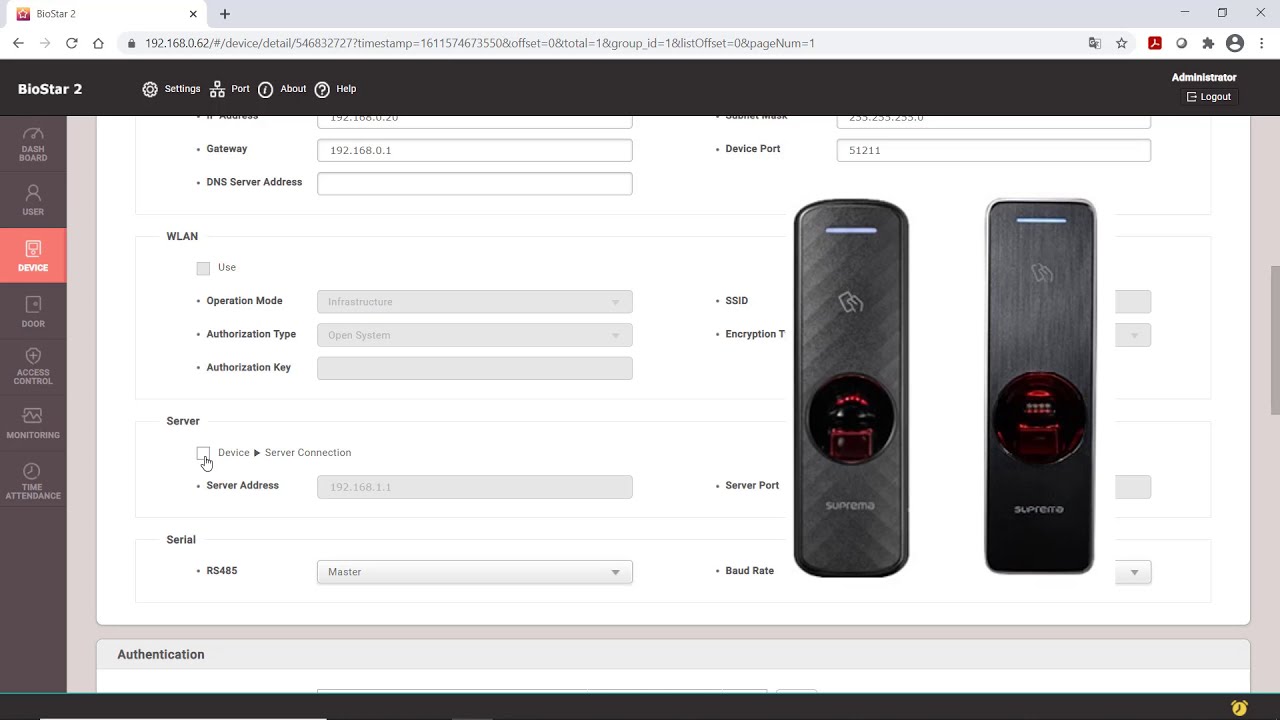Click the page vertical scrollbar

[x=1274, y=340]
